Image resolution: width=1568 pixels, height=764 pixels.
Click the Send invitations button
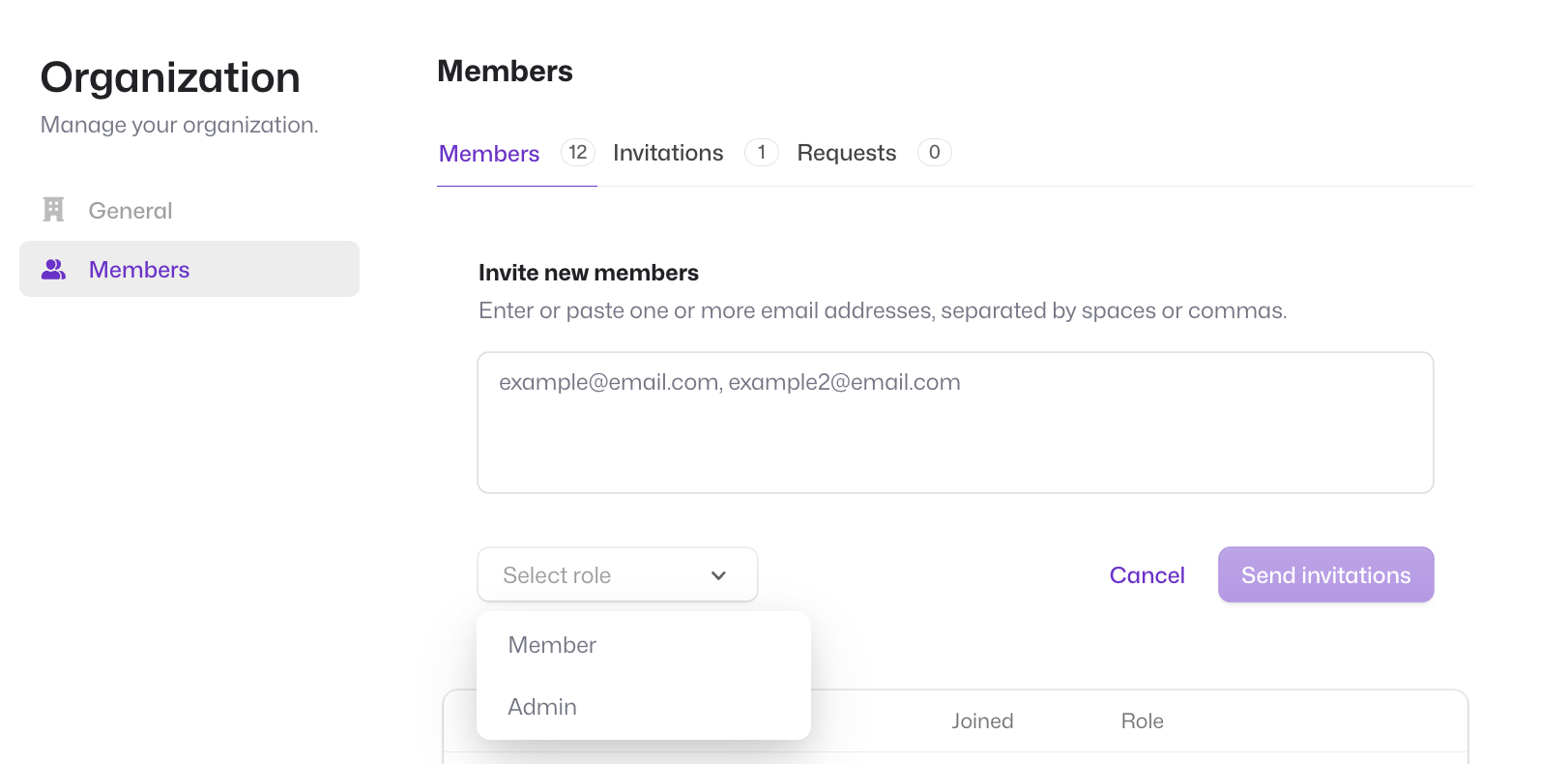click(1326, 574)
